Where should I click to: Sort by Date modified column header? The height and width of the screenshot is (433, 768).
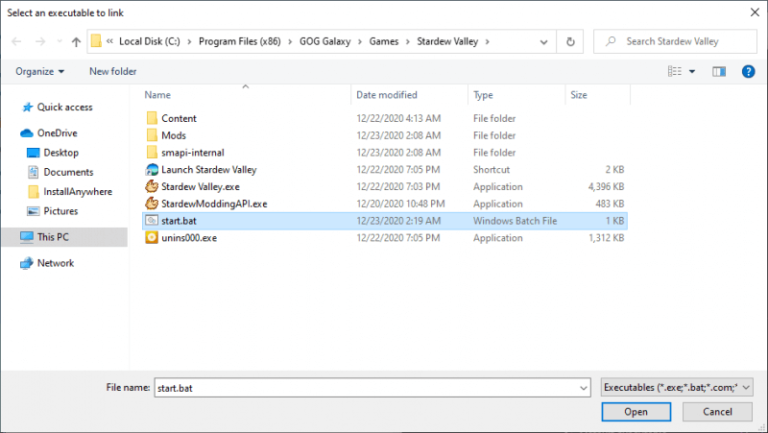click(x=386, y=95)
